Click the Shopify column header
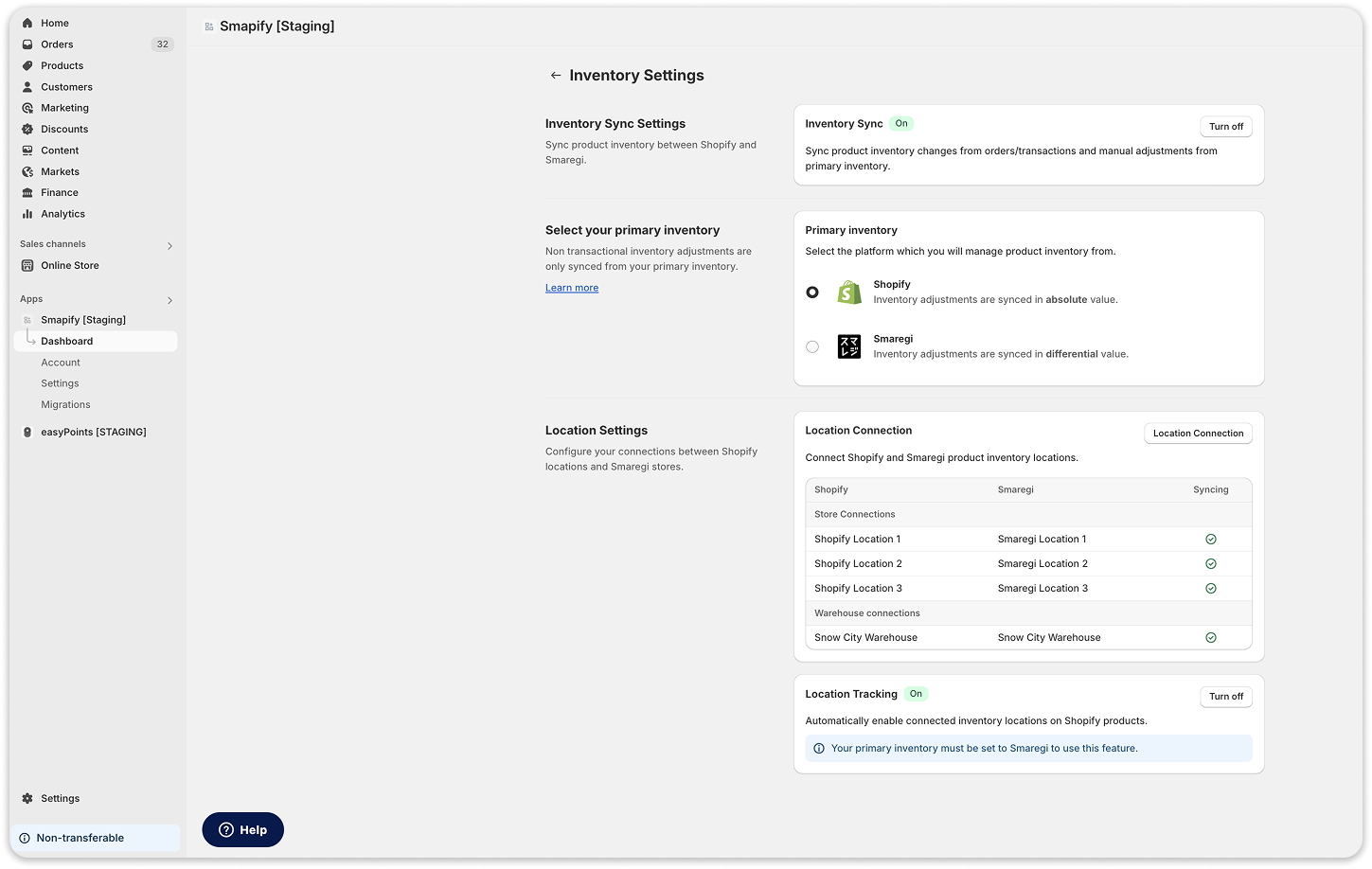 pyautogui.click(x=831, y=490)
